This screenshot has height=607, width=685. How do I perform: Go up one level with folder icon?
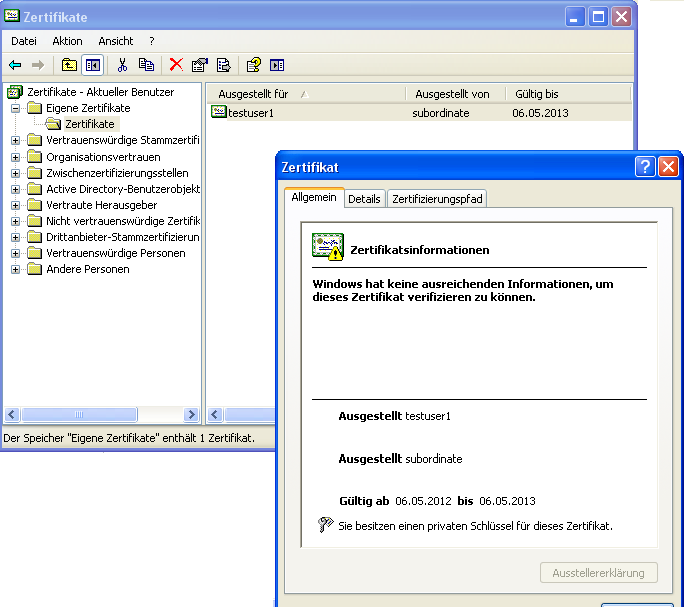(69, 65)
